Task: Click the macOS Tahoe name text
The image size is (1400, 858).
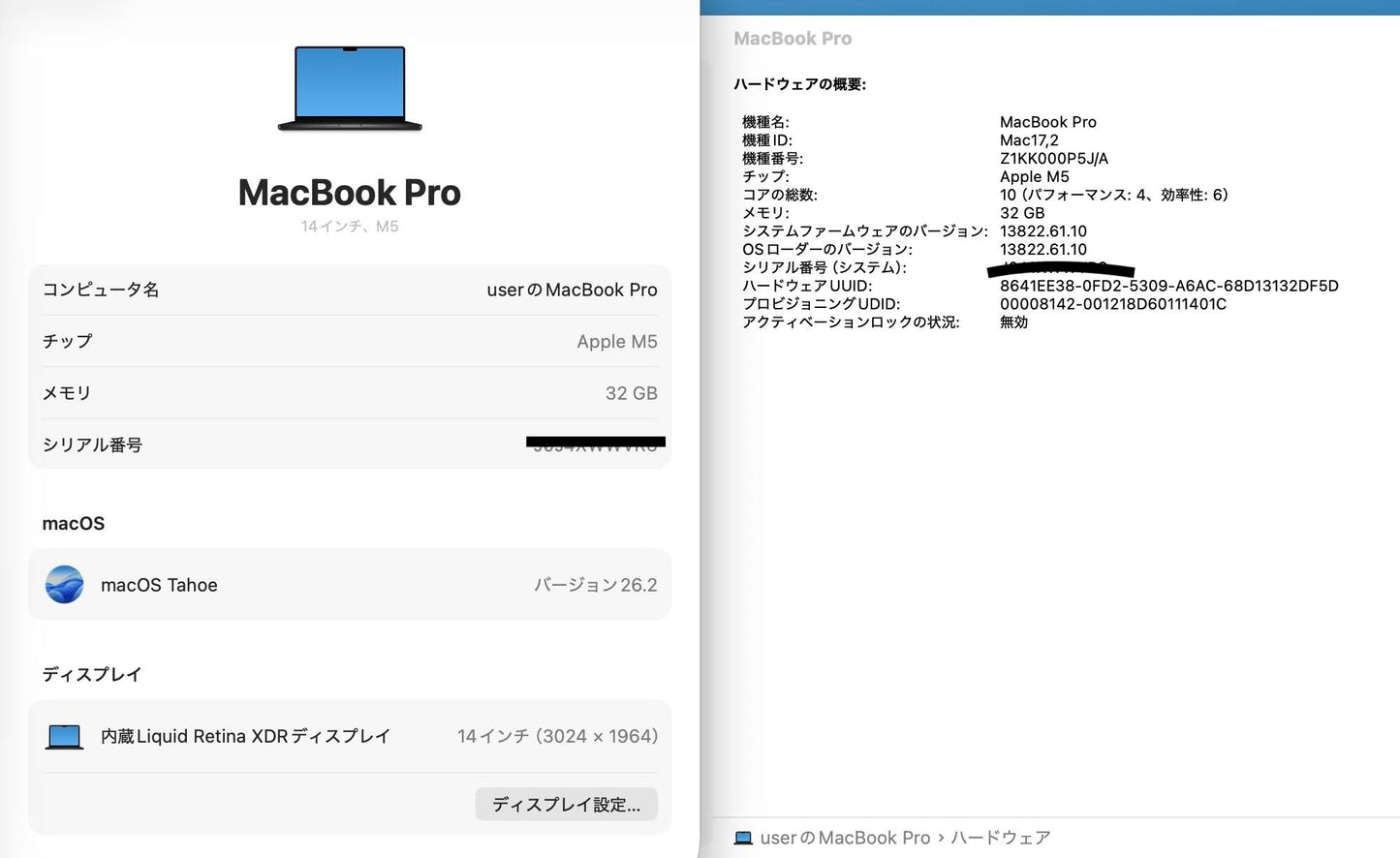Action: [159, 585]
